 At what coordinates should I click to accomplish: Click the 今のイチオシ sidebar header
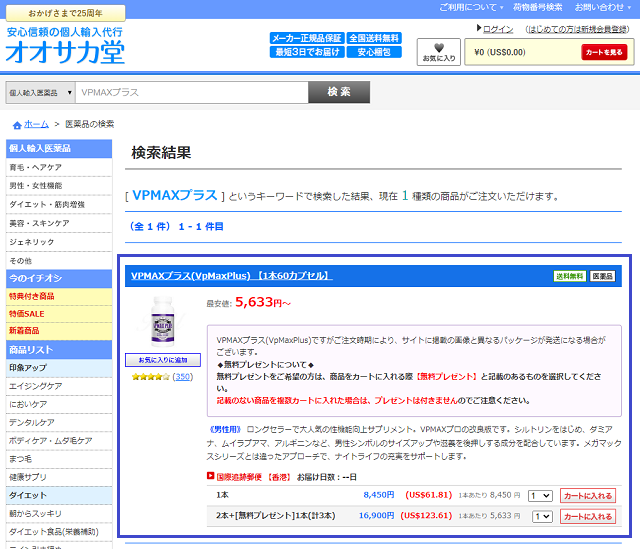(x=59, y=279)
